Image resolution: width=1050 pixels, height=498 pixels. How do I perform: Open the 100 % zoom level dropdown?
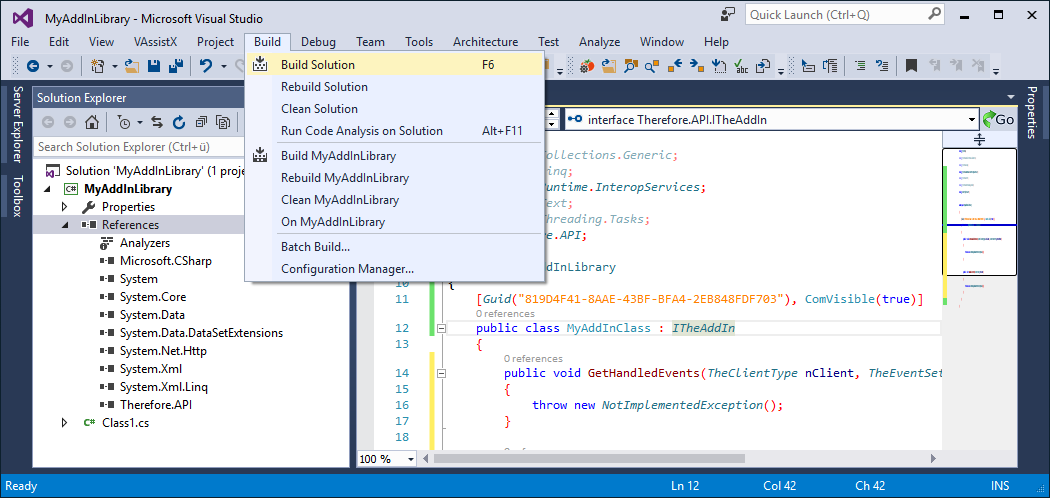pyautogui.click(x=410, y=459)
